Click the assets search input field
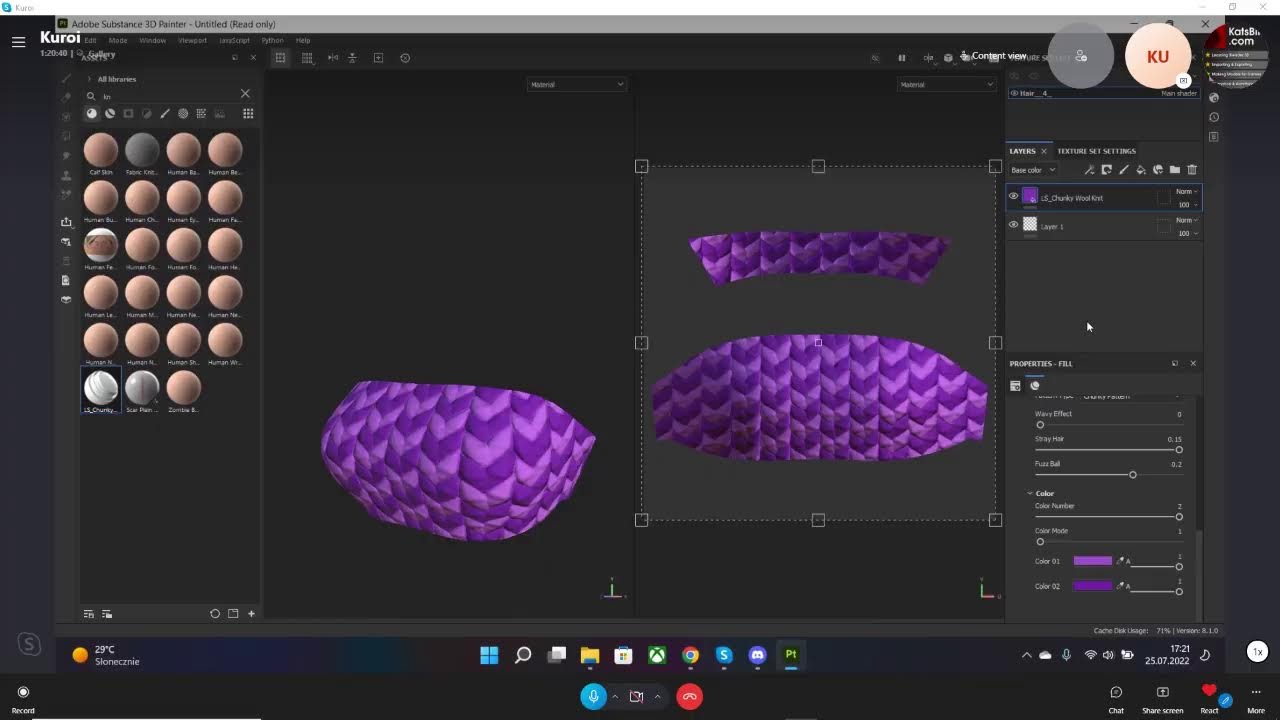This screenshot has height=720, width=1280. (x=168, y=96)
